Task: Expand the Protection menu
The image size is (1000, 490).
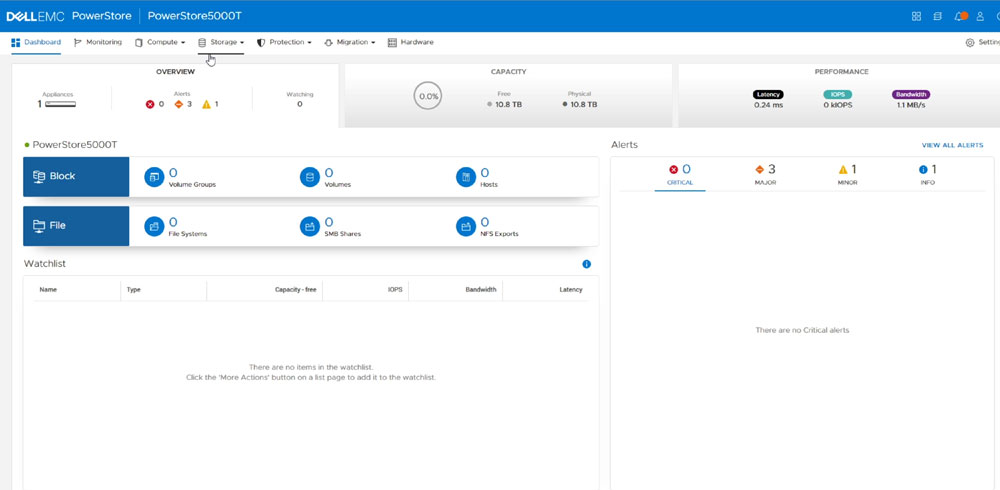Action: 284,42
